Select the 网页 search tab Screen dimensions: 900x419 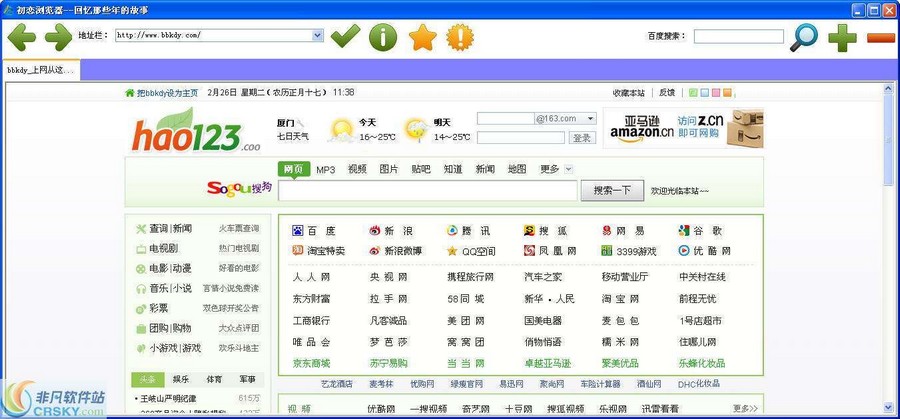point(293,169)
